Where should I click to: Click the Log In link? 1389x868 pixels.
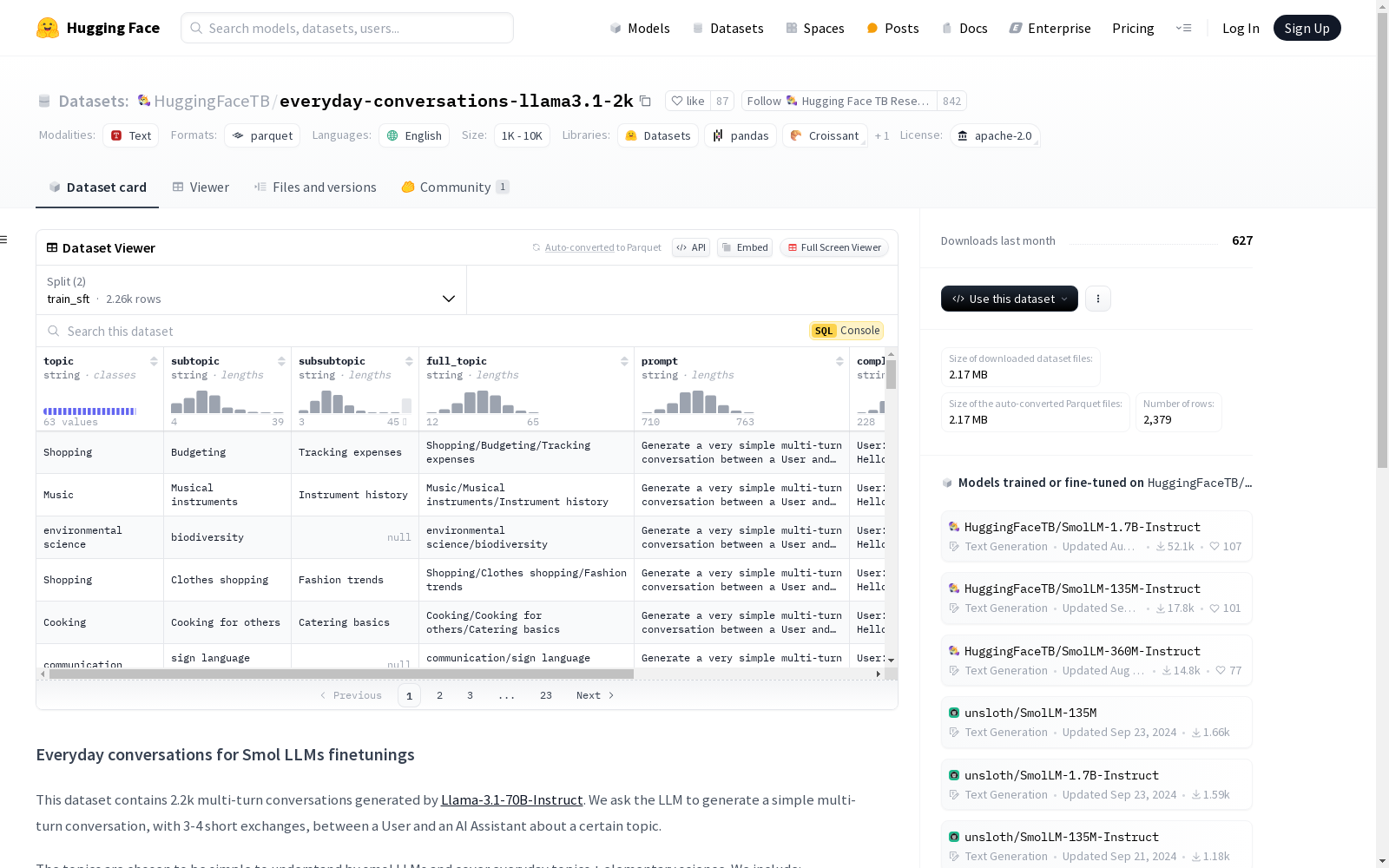[x=1241, y=28]
